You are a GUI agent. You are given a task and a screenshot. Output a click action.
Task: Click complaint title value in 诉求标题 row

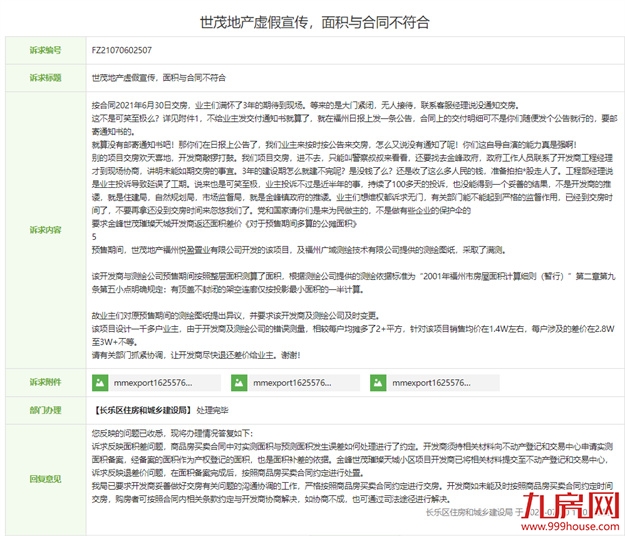pyautogui.click(x=159, y=78)
